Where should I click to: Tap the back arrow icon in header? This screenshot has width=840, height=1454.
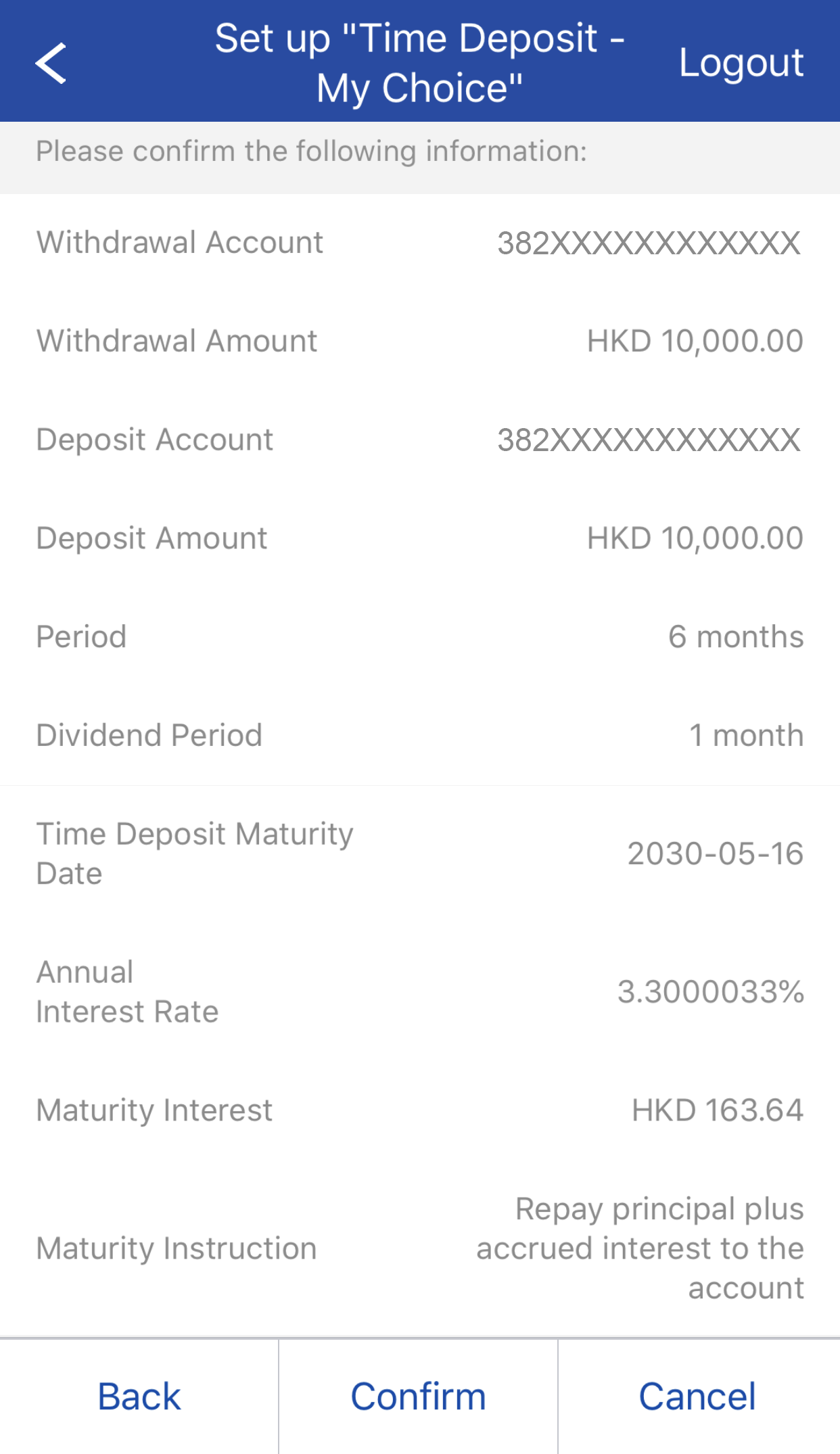(x=51, y=63)
